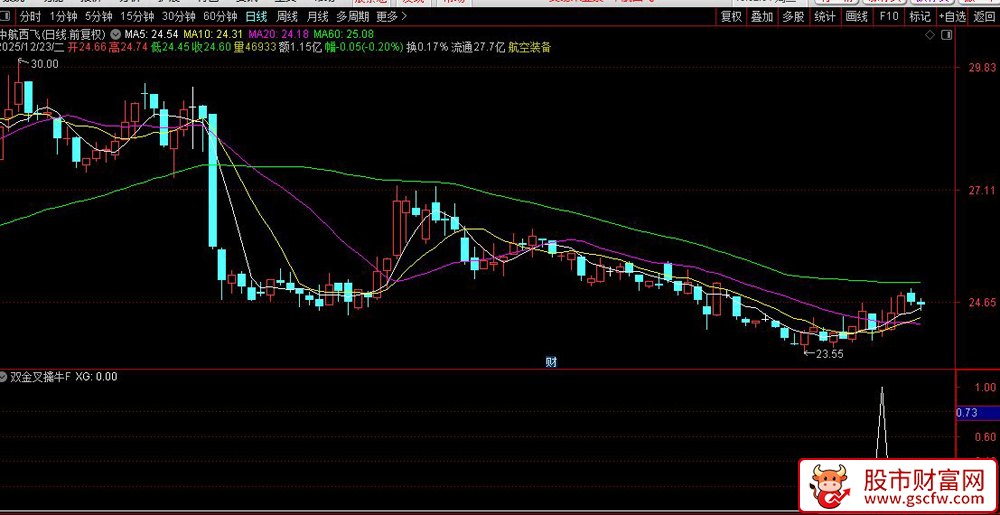Screen dimensions: 1000x515
Task: Open 多股 multi-stock view
Action: 793,17
